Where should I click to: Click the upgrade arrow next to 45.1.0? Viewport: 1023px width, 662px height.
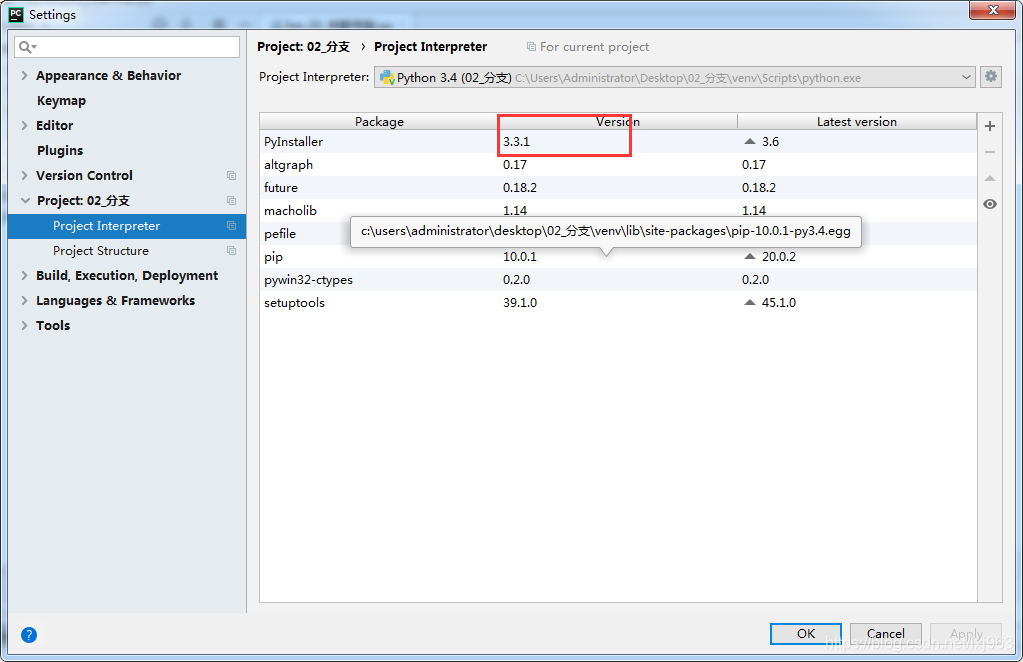point(750,302)
